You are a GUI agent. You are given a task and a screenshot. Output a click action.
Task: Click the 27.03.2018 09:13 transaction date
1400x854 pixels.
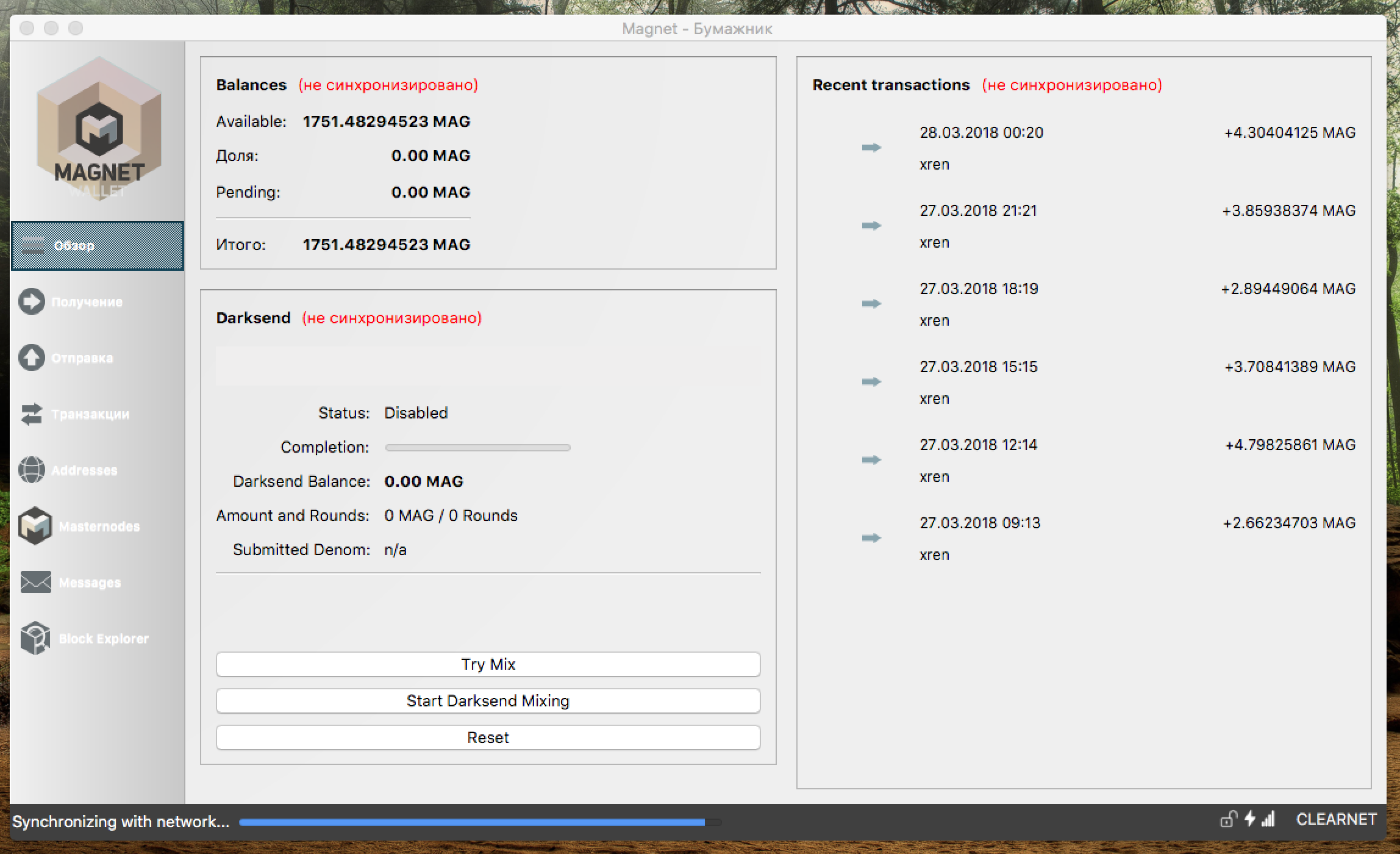pos(980,523)
